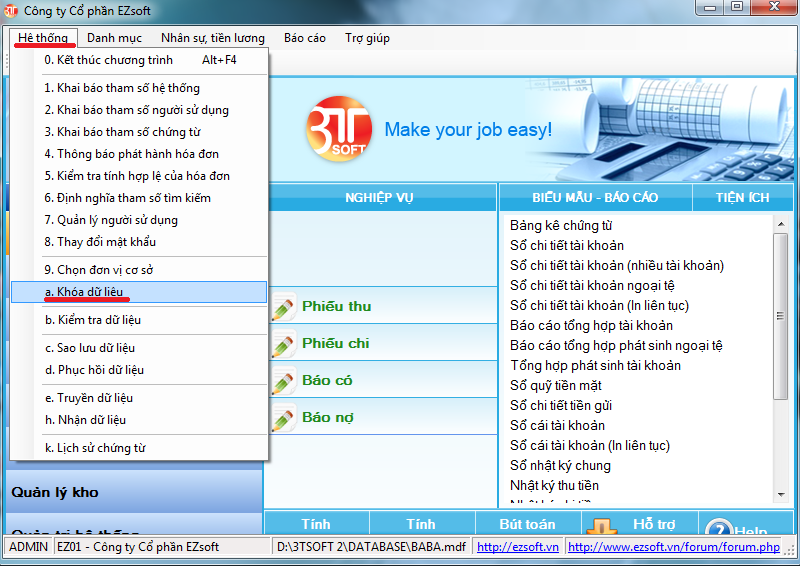Screen dimensions: 800x566
Task: Open the ezsoft forum link
Action: click(x=673, y=547)
